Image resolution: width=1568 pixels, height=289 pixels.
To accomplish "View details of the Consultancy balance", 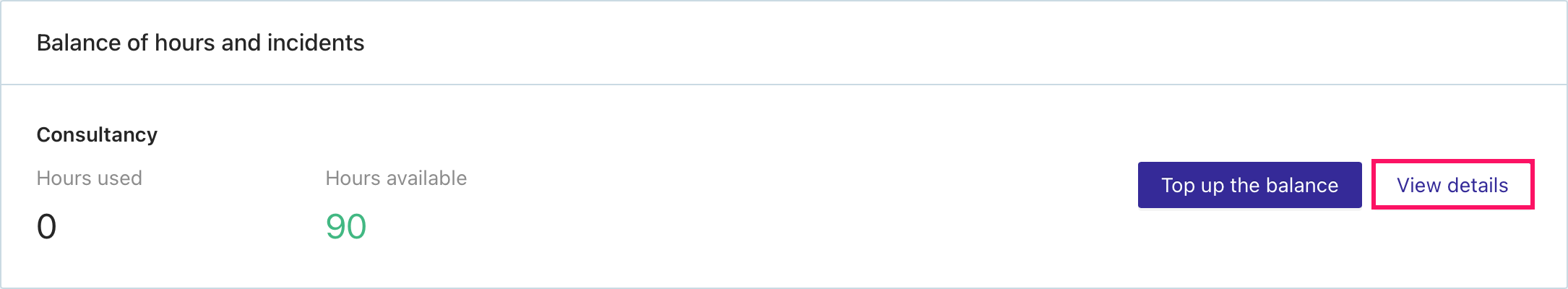I will pos(1452,185).
